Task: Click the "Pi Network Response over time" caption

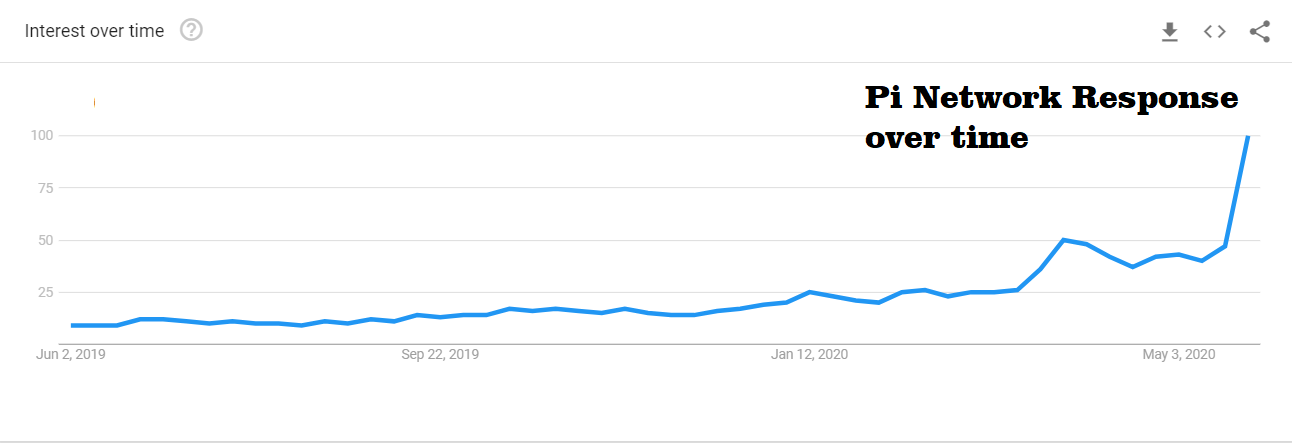Action: pos(1051,117)
